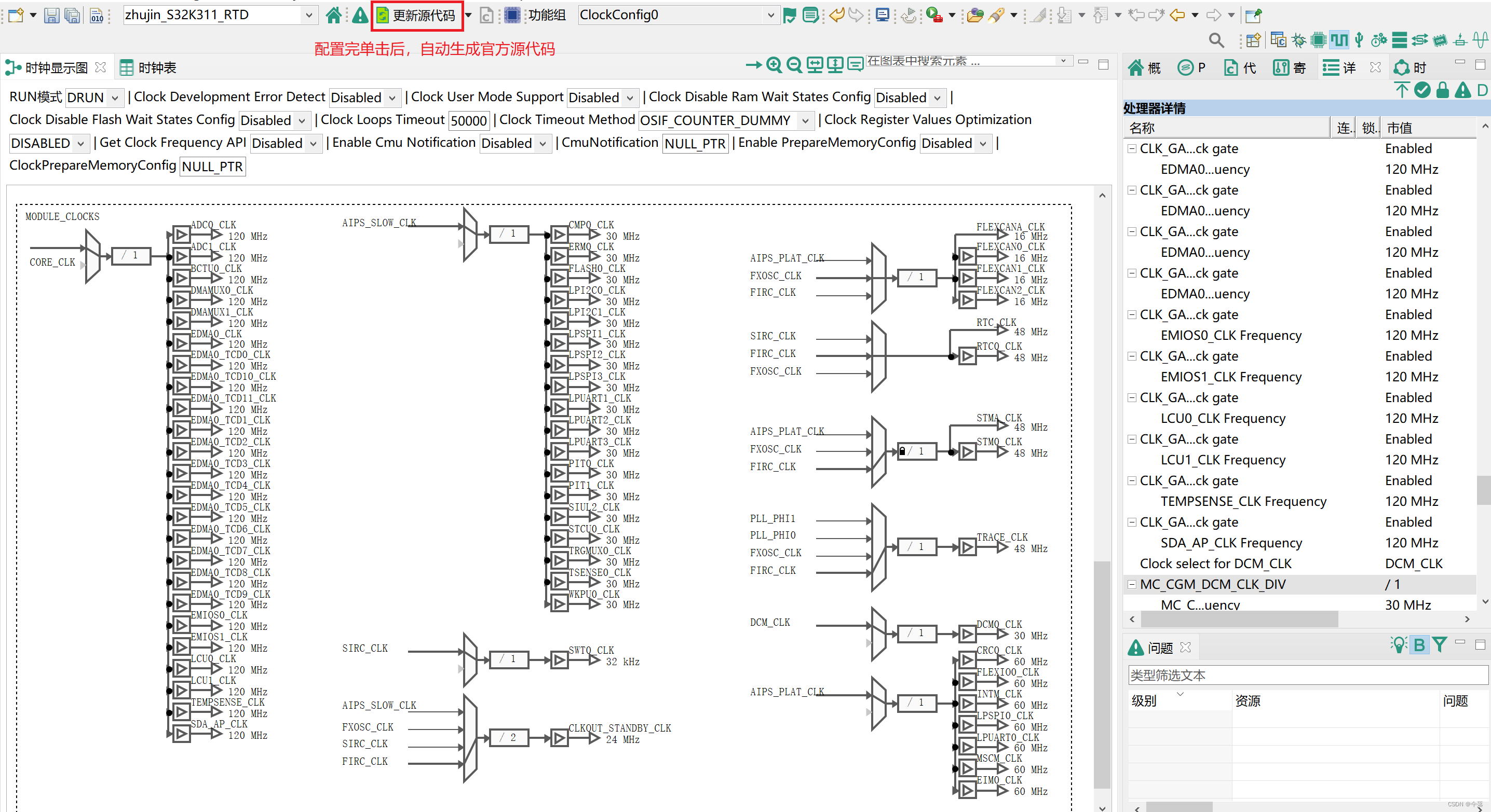The image size is (1491, 812).
Task: Click the green home icon in the toolbar
Action: (x=333, y=16)
